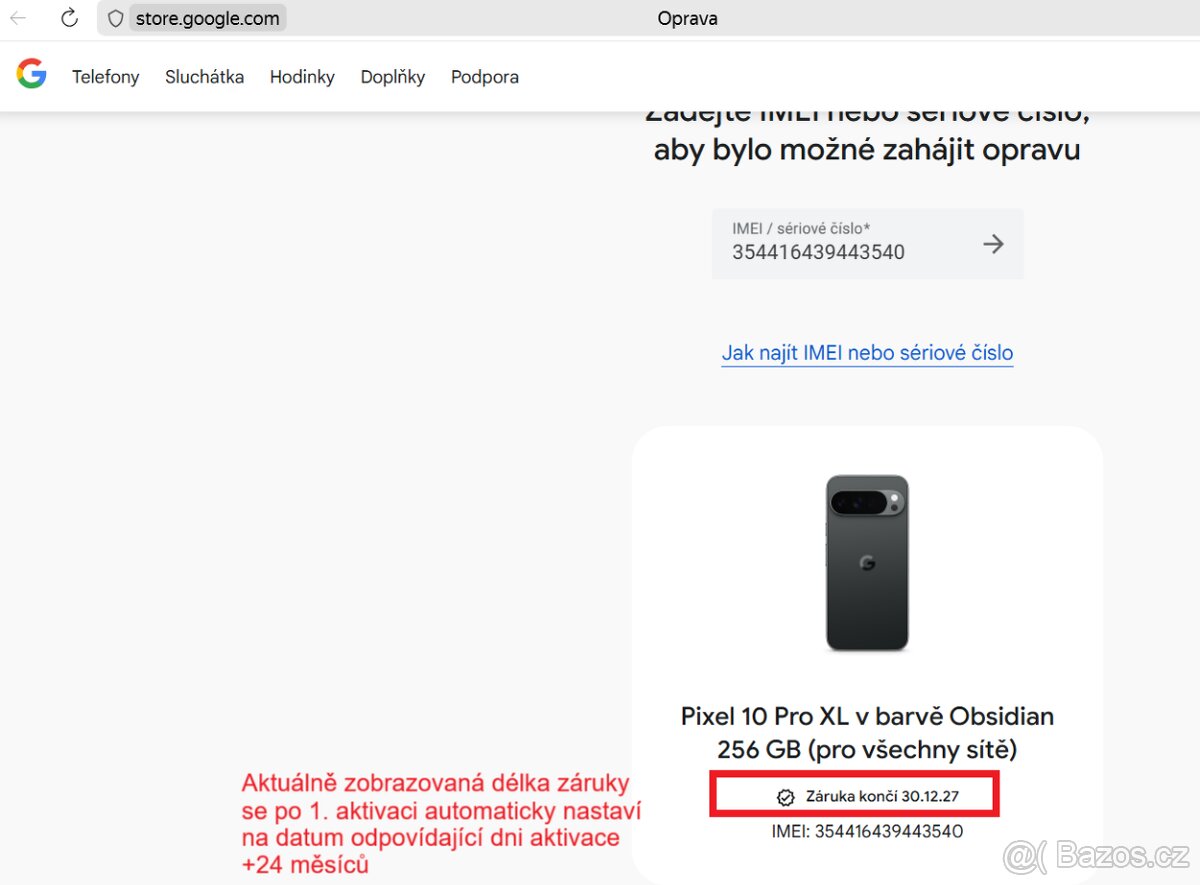The height and width of the screenshot is (885, 1200).
Task: Click the 'Pixel 10 Pro XL v barvě Obsidian' title
Action: point(867,716)
